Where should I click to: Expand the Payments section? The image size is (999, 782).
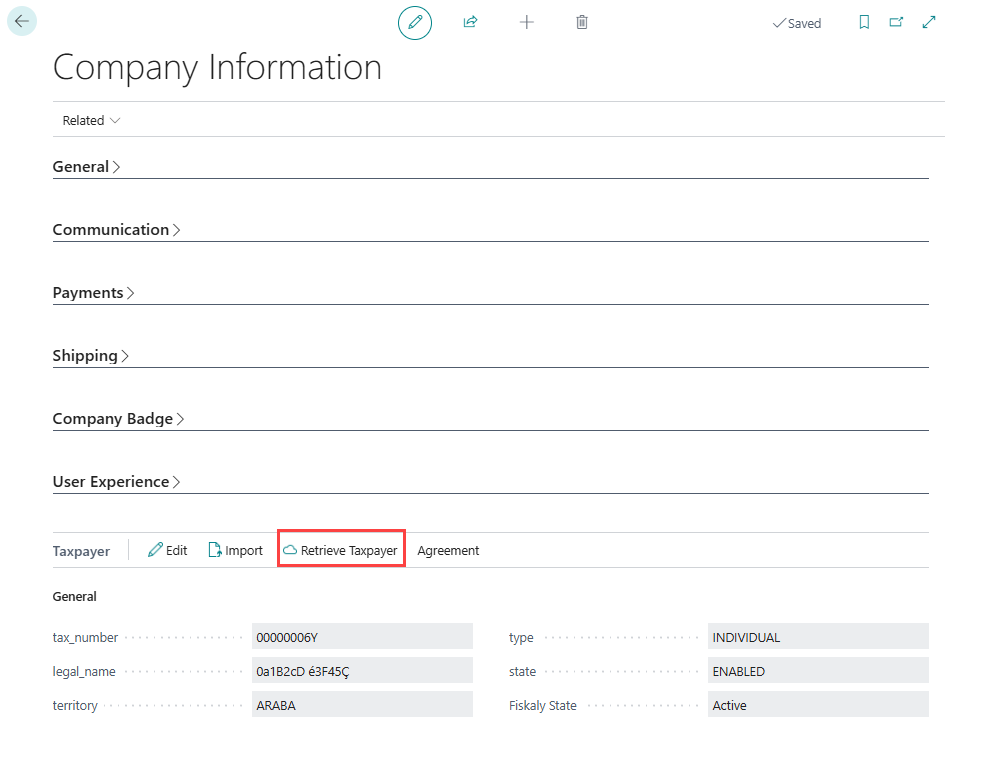tap(93, 293)
